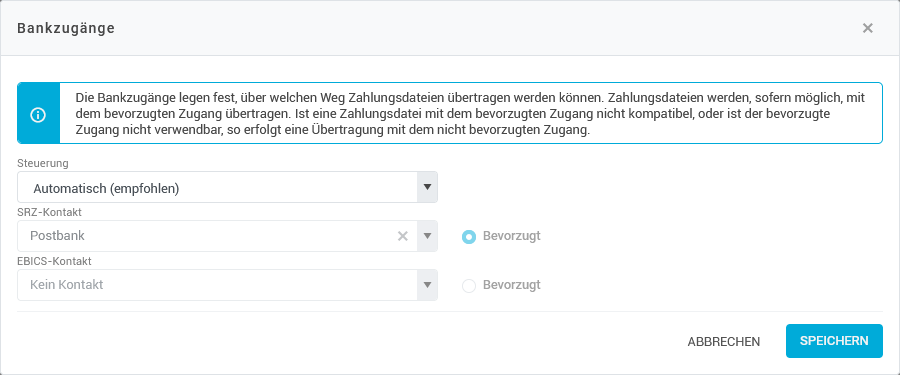900x375 pixels.
Task: Click the Bevorzugt label next to Kein Kontakt
Action: click(511, 285)
